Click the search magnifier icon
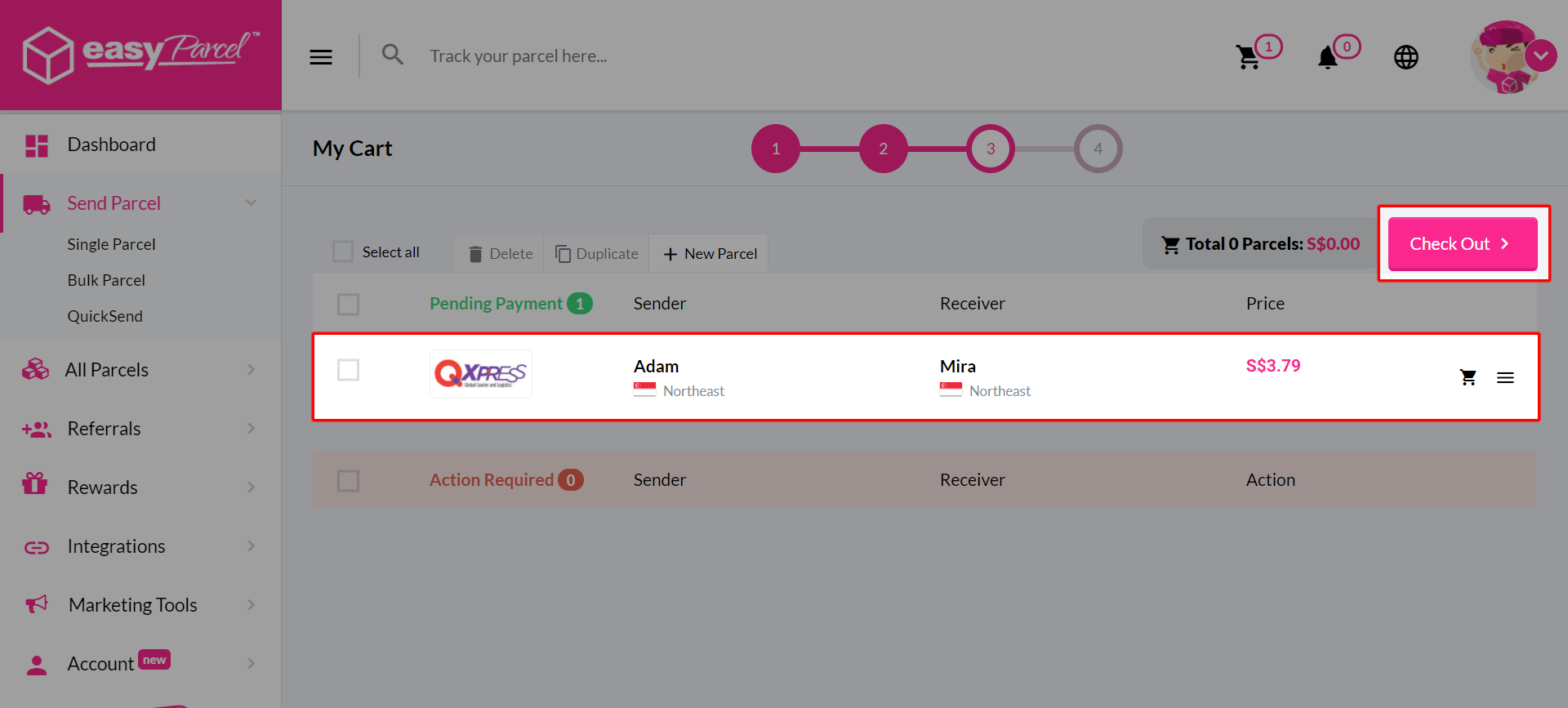Image resolution: width=1568 pixels, height=708 pixels. click(x=393, y=54)
